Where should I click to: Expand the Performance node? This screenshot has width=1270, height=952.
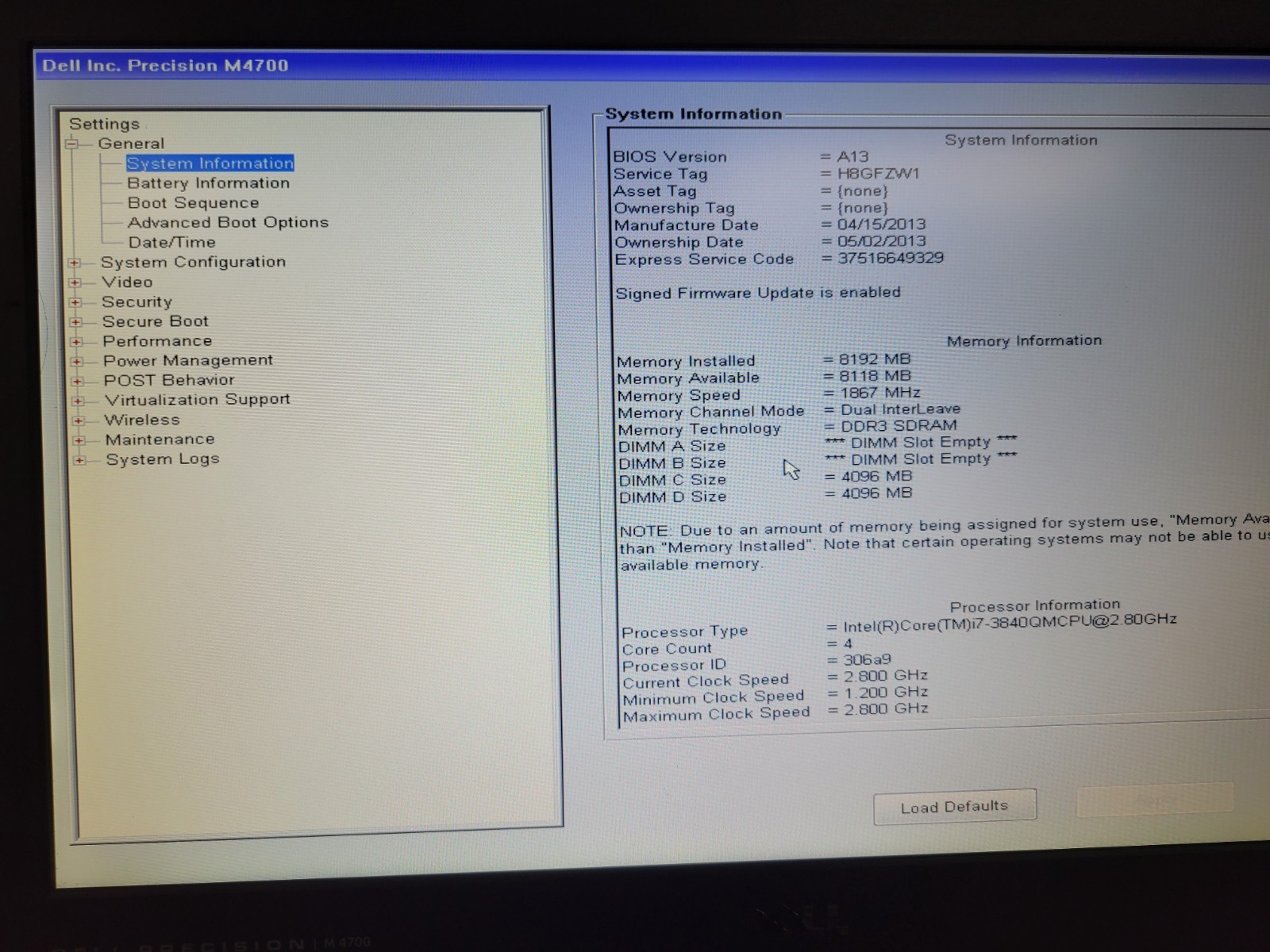click(76, 342)
